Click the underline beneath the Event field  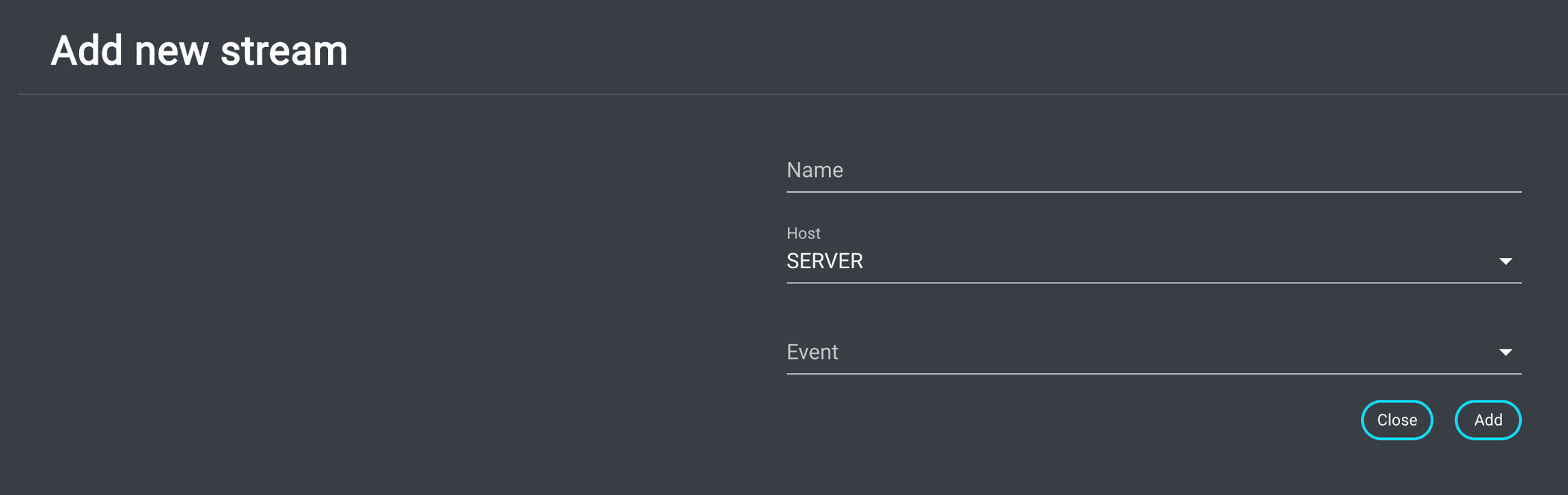pos(1154,374)
